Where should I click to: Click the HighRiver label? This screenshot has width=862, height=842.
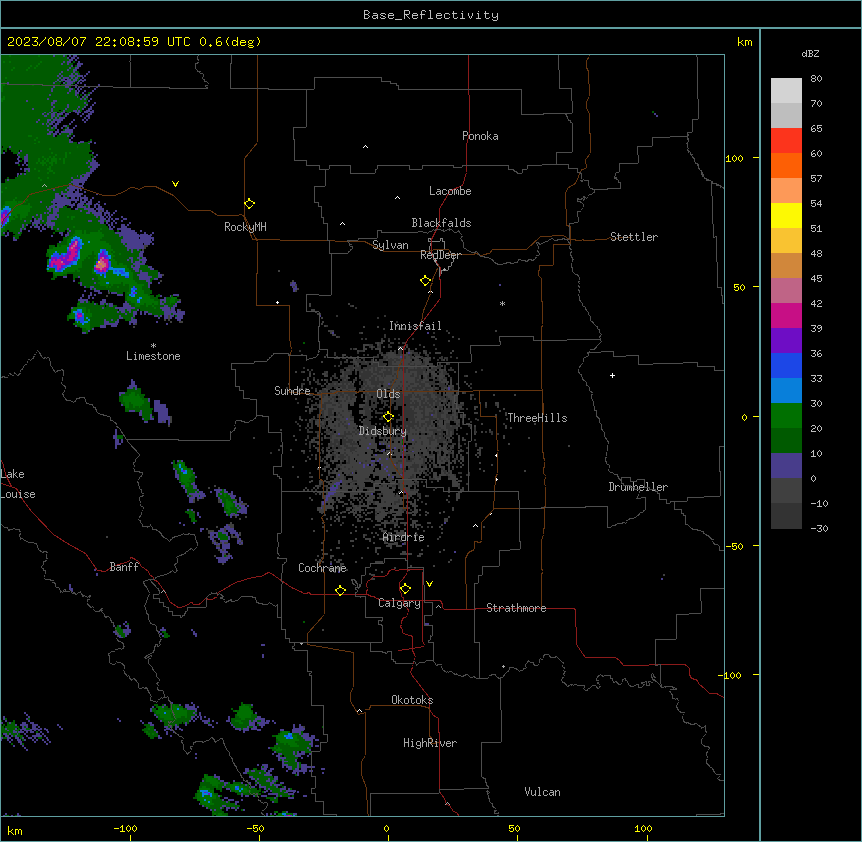430,743
